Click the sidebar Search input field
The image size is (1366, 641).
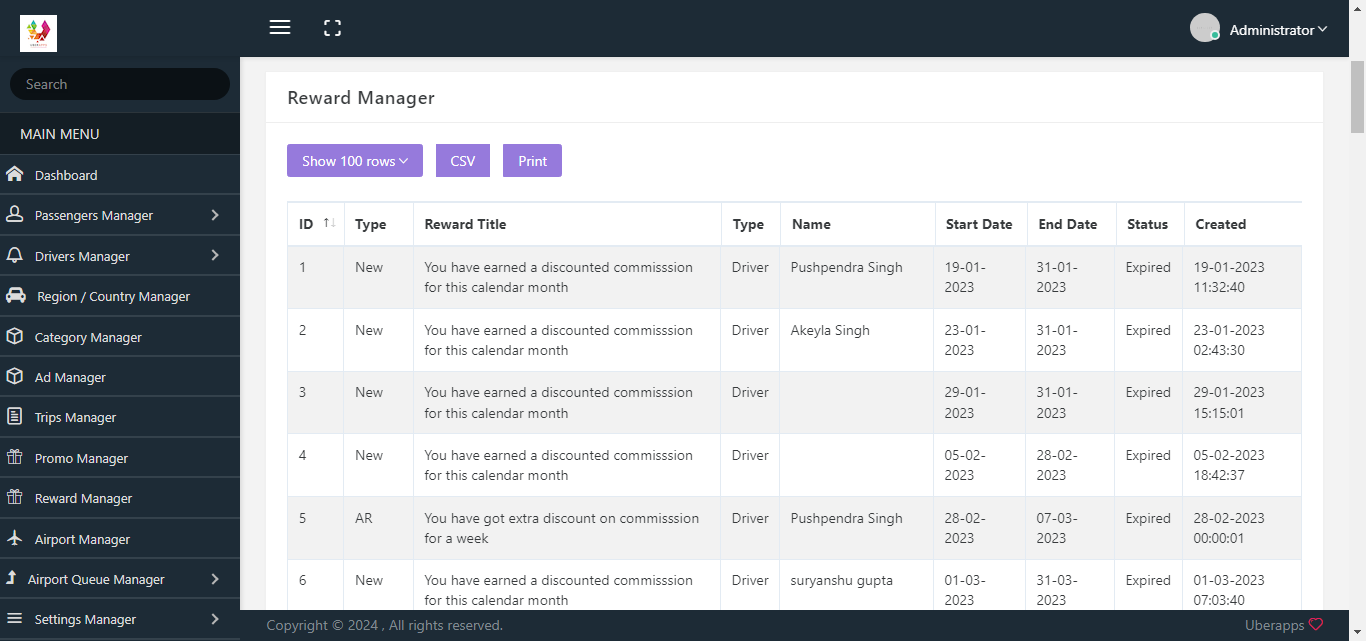click(x=120, y=84)
